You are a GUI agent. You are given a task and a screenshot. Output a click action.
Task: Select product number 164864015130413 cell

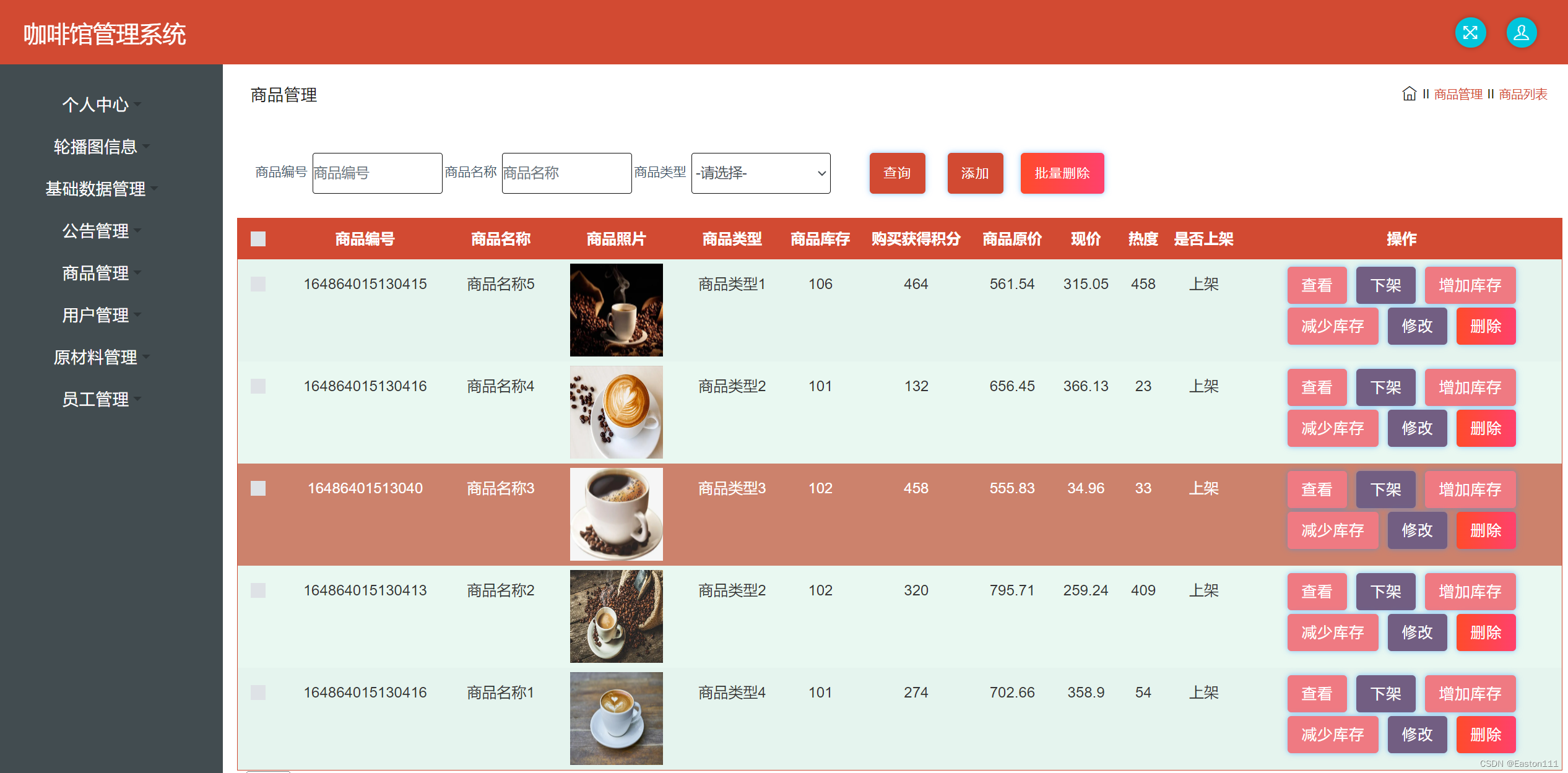click(365, 590)
